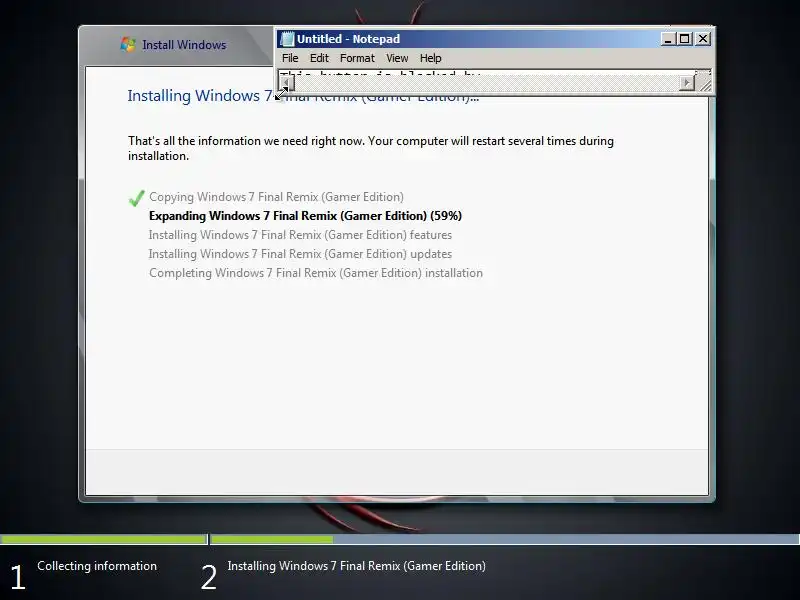800x600 pixels.
Task: Click the Install Windows title text
Action: point(184,45)
